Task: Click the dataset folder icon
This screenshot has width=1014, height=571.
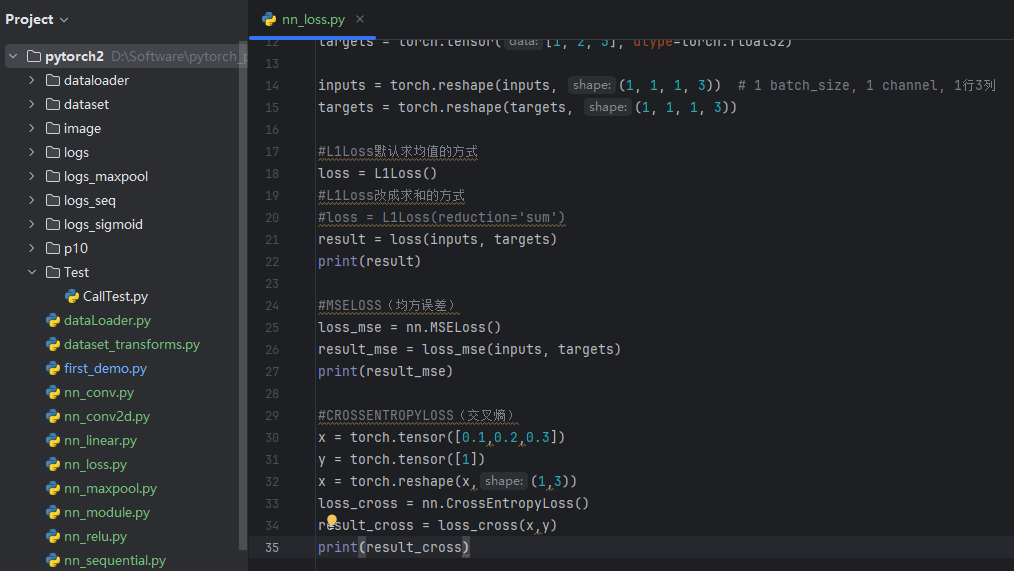Action: point(53,104)
